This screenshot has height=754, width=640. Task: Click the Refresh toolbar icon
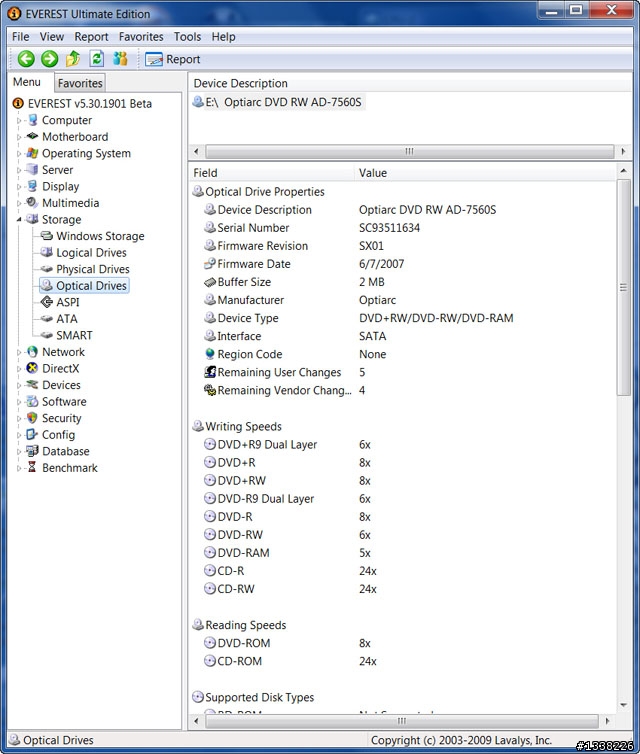97,59
